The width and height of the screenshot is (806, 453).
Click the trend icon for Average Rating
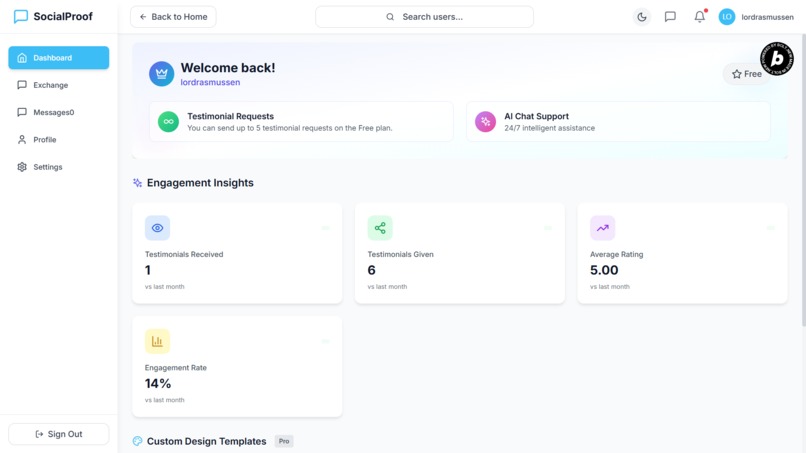[602, 228]
